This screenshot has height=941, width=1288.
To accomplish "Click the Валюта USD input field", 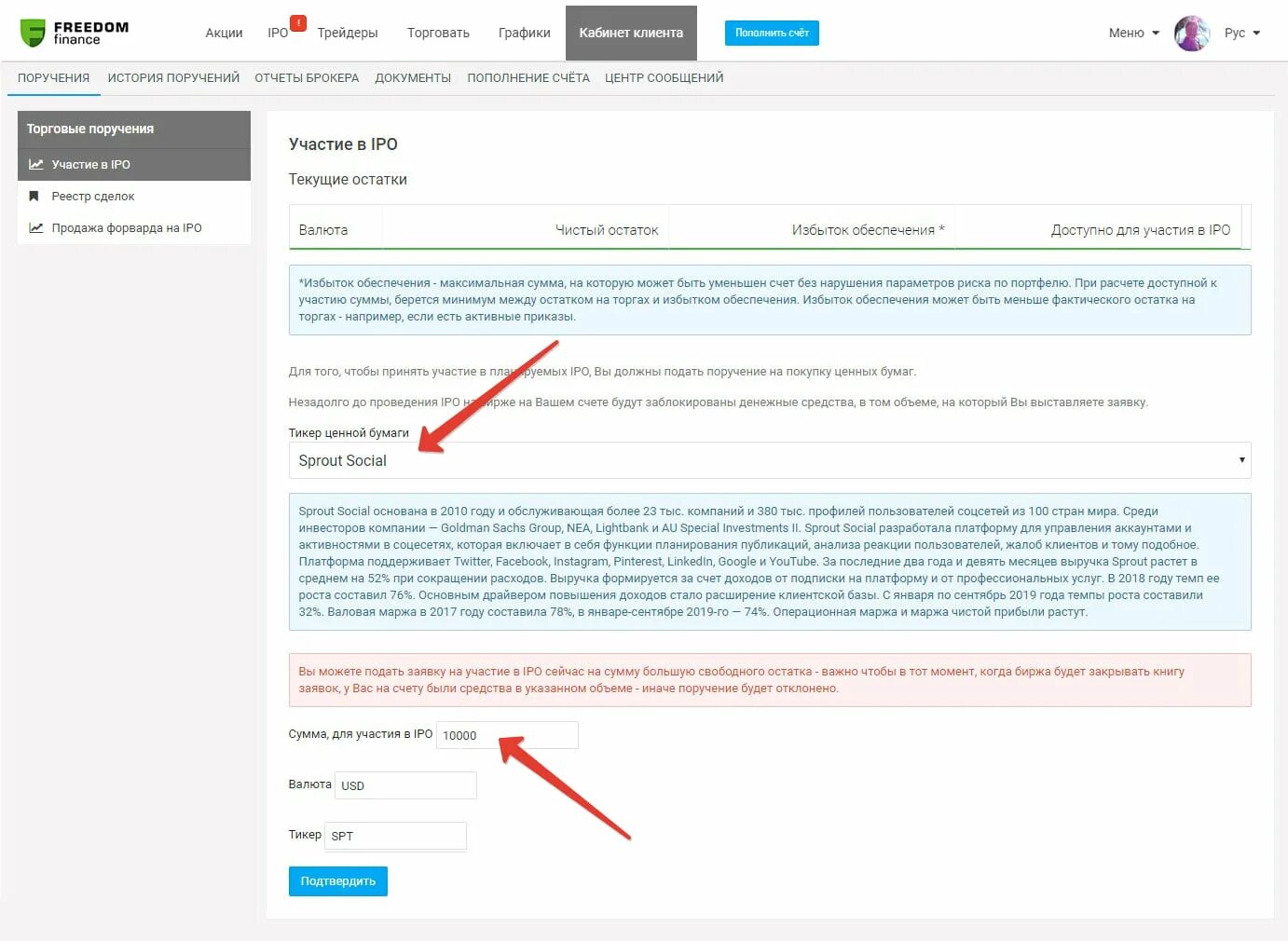I will [405, 785].
